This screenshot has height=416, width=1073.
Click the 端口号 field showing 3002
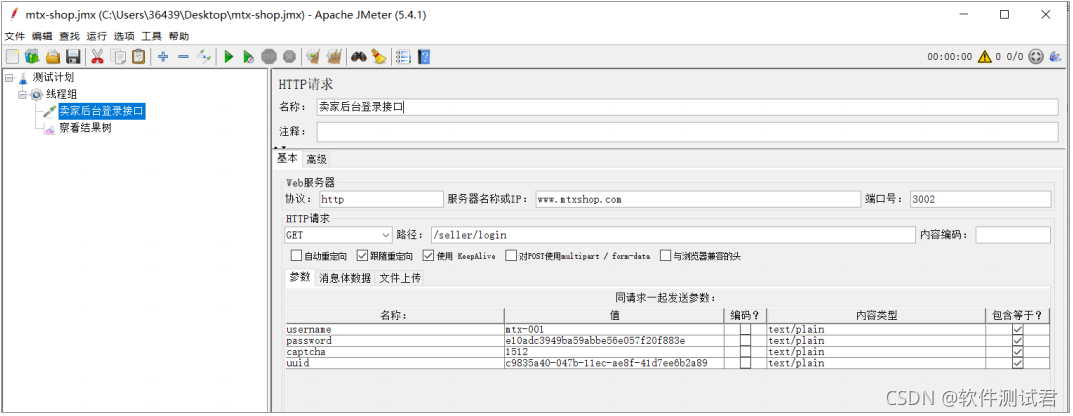tap(980, 199)
